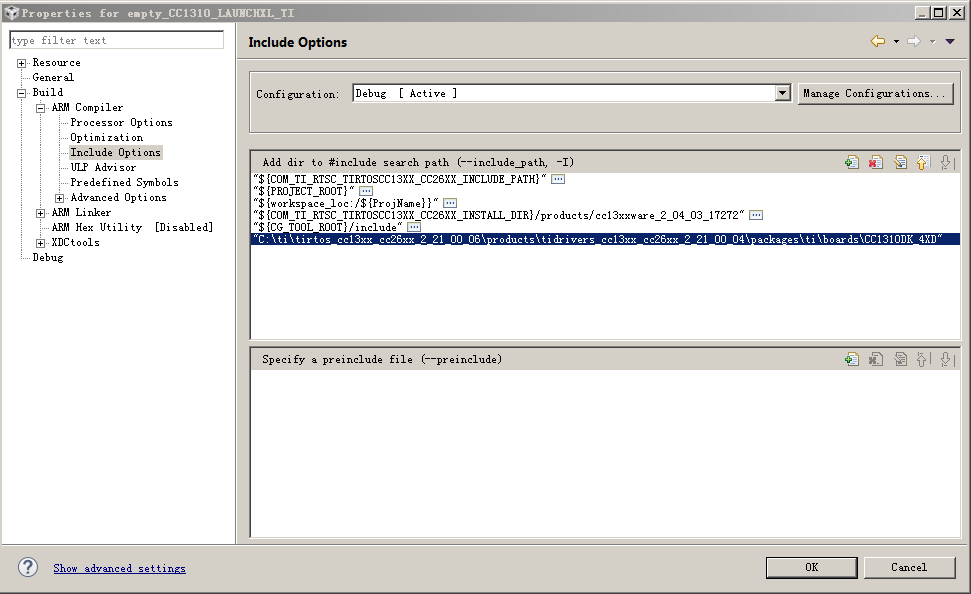971x594 pixels.
Task: Open the properties page view menu triangle
Action: tap(950, 41)
